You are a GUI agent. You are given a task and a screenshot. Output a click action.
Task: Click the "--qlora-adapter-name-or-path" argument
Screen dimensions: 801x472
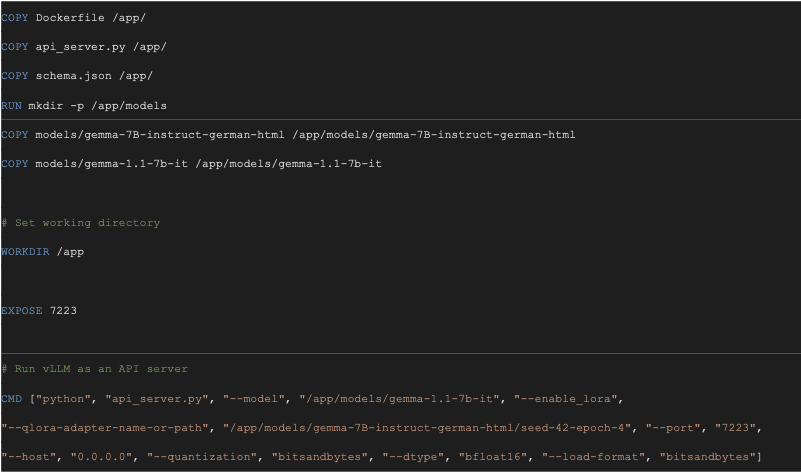[x=106, y=428]
